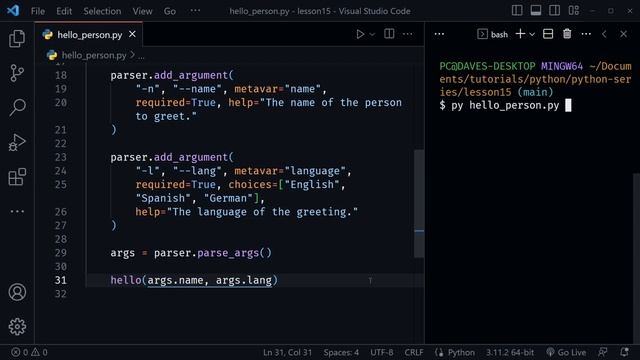Screen dimensions: 640x360
Task: Select the bash terminal label
Action: point(493,34)
